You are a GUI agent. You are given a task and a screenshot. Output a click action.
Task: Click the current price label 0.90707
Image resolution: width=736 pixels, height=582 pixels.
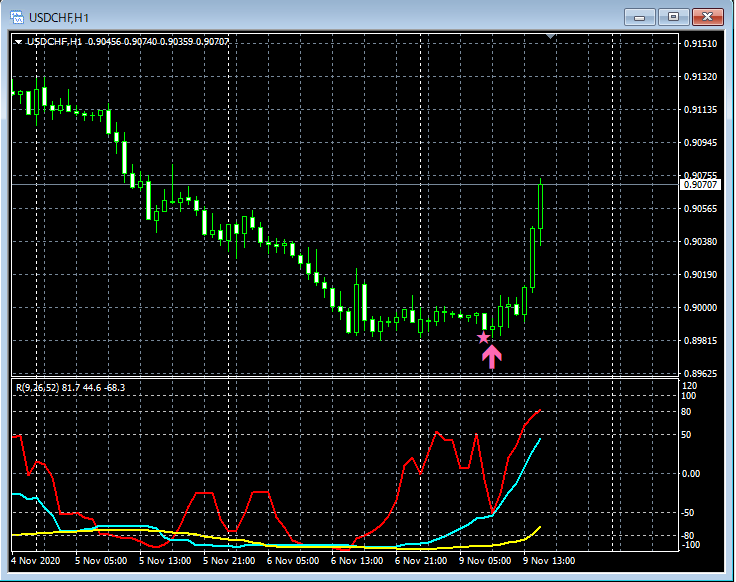(700, 184)
